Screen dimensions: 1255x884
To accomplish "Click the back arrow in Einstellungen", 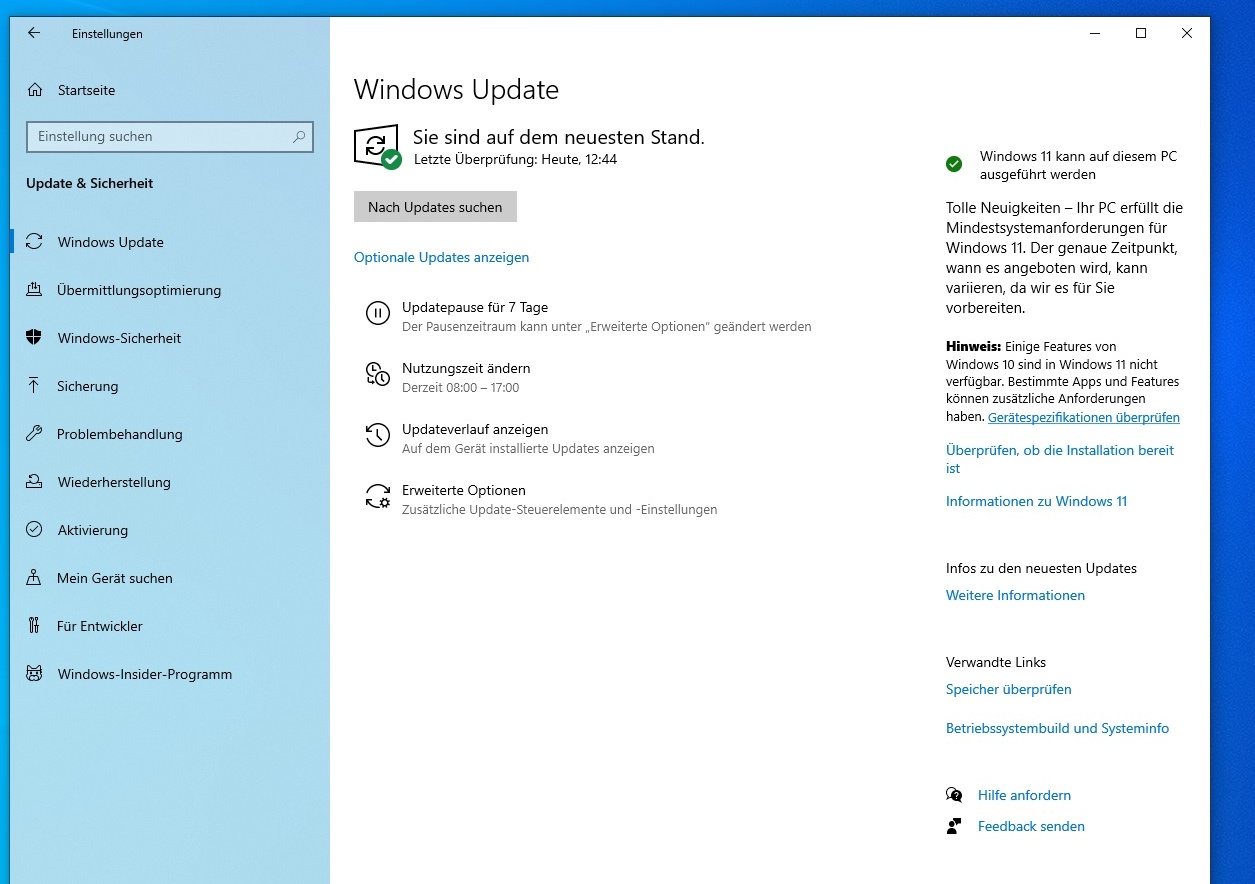I will [34, 33].
